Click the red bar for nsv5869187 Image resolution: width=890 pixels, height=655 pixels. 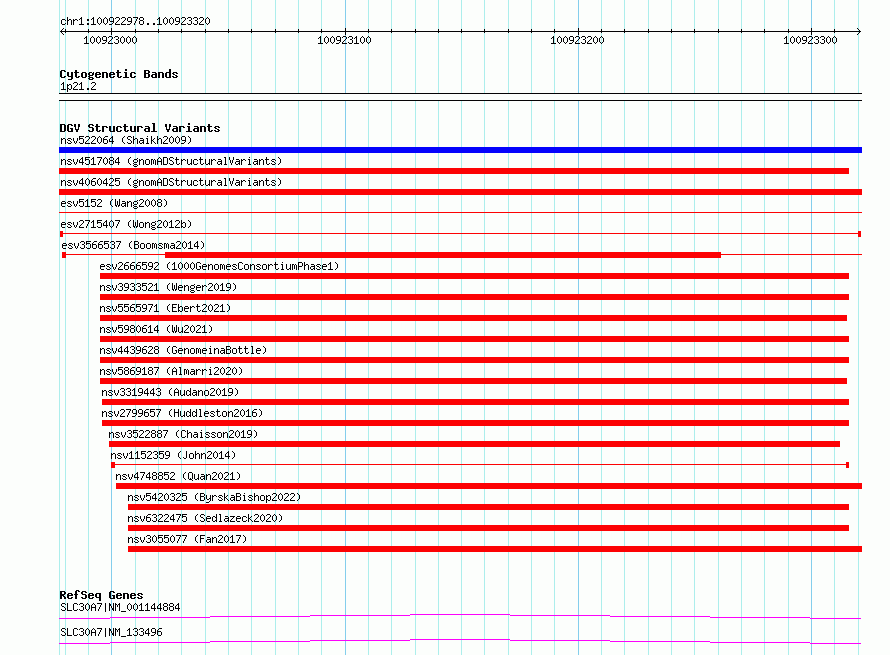point(473,381)
